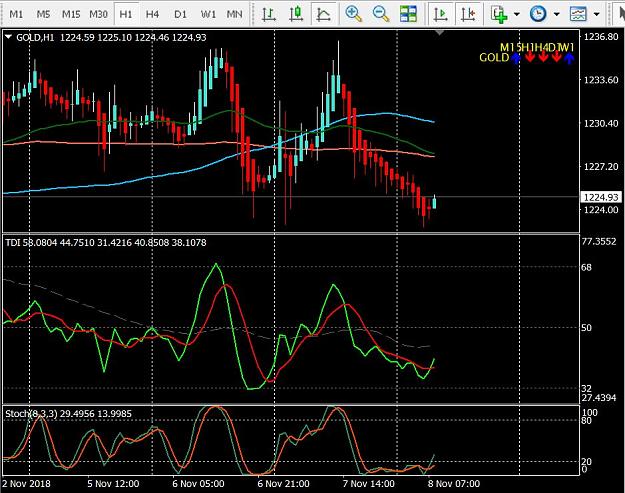Tile chart windows with grid icon

[408, 14]
